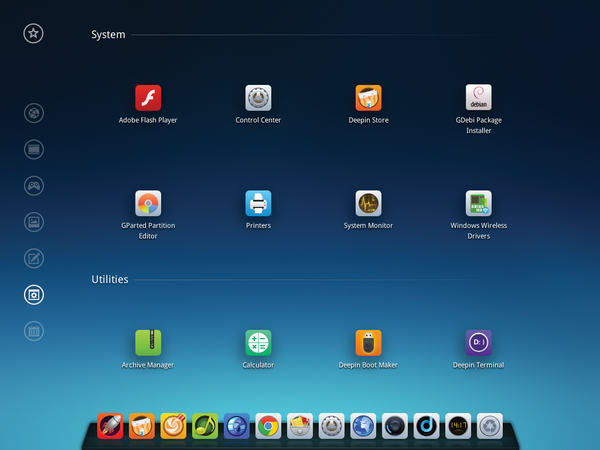Viewport: 600px width, 450px height.
Task: Open the green music player in the dock
Action: click(x=205, y=426)
